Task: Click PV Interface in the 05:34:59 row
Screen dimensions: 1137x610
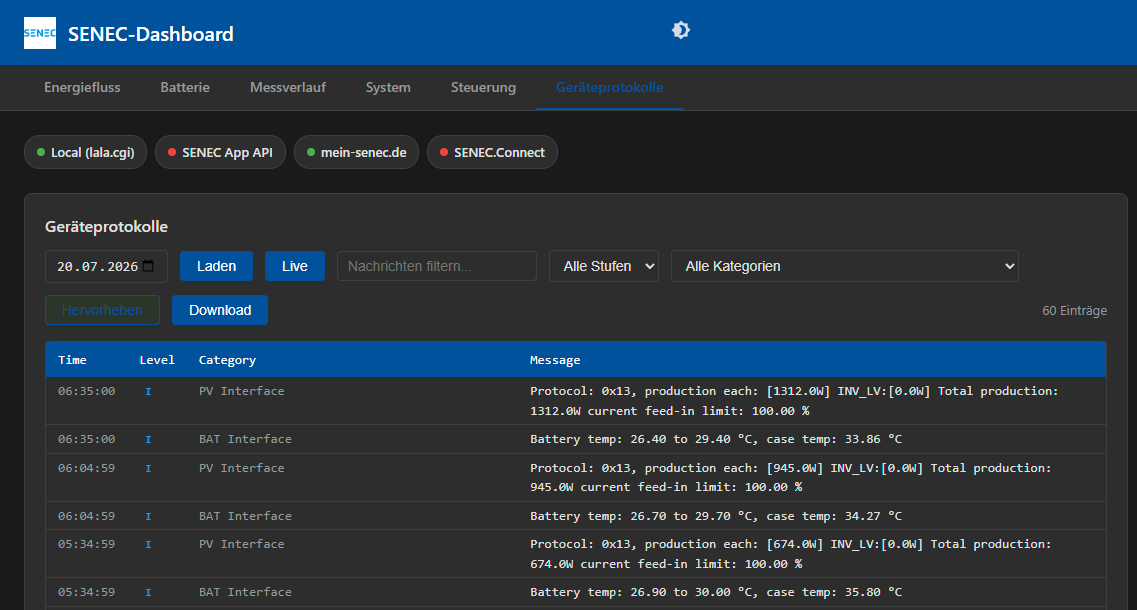Action: [x=241, y=544]
